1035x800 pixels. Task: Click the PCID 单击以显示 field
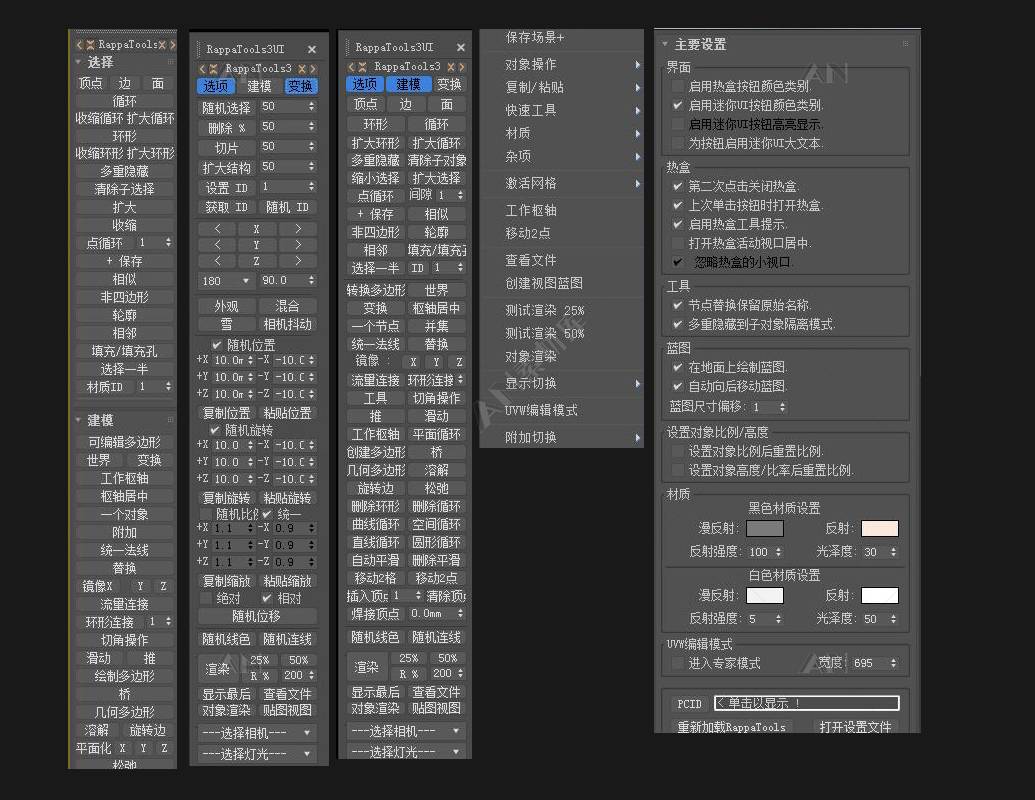(x=807, y=704)
